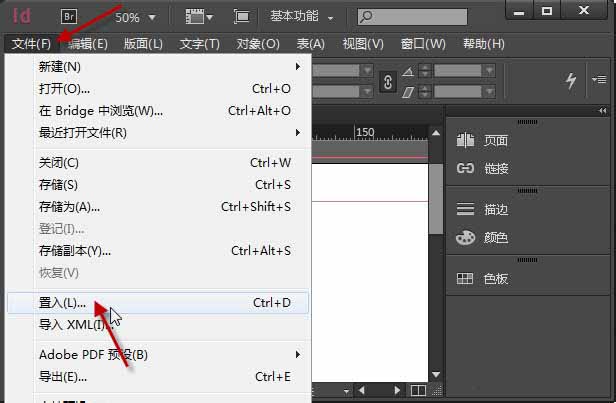Click the search field in title bar

click(412, 16)
